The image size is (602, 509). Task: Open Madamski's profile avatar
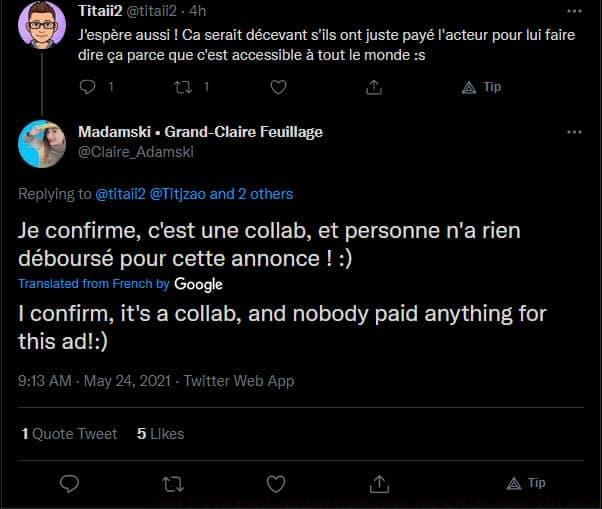click(x=42, y=143)
